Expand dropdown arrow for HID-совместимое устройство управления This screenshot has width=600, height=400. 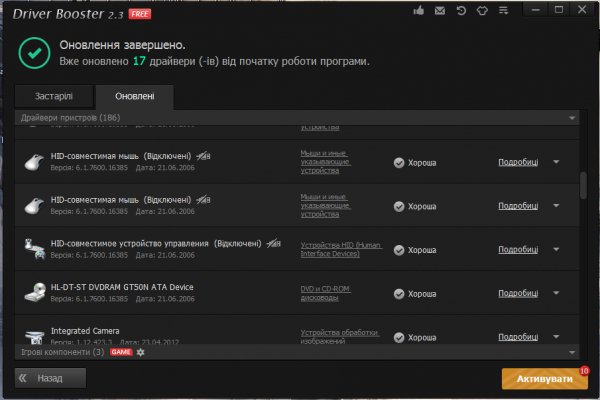coord(556,249)
